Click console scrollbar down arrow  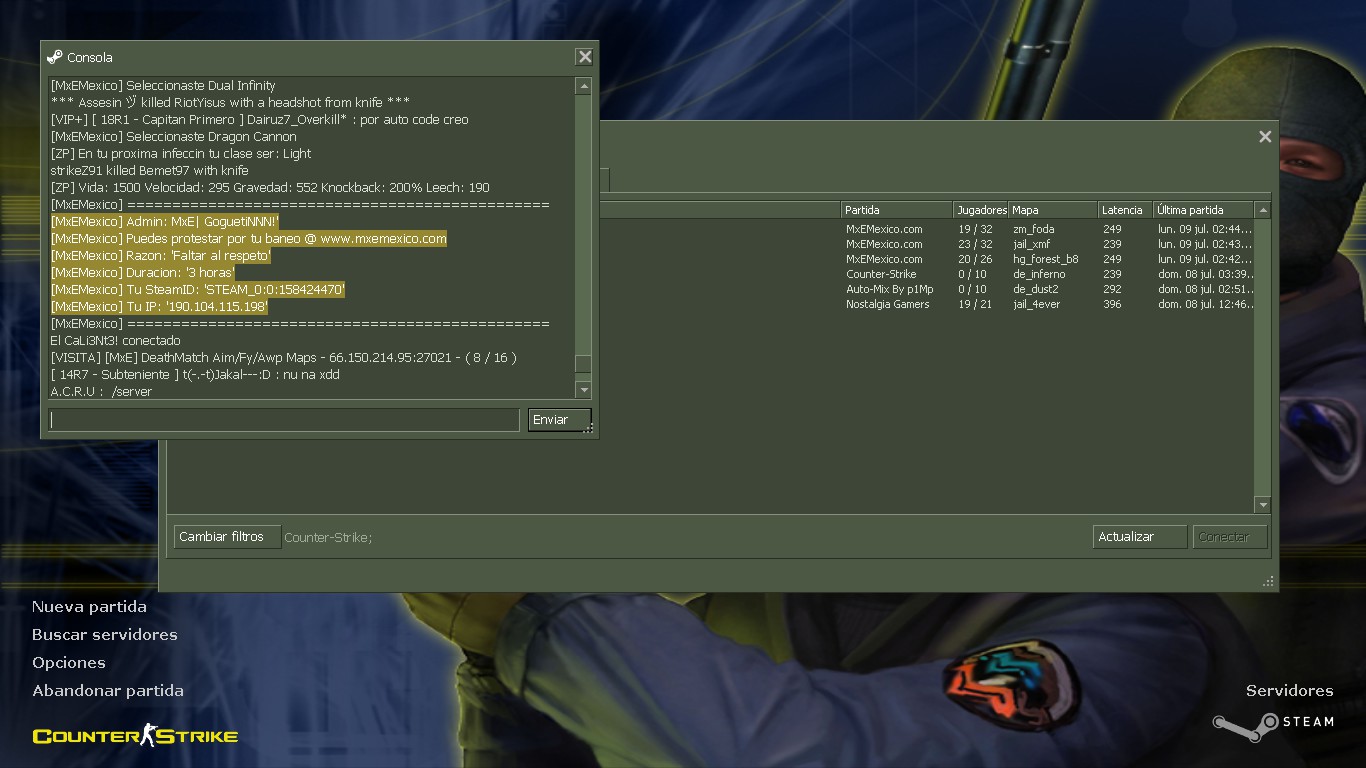tap(584, 389)
